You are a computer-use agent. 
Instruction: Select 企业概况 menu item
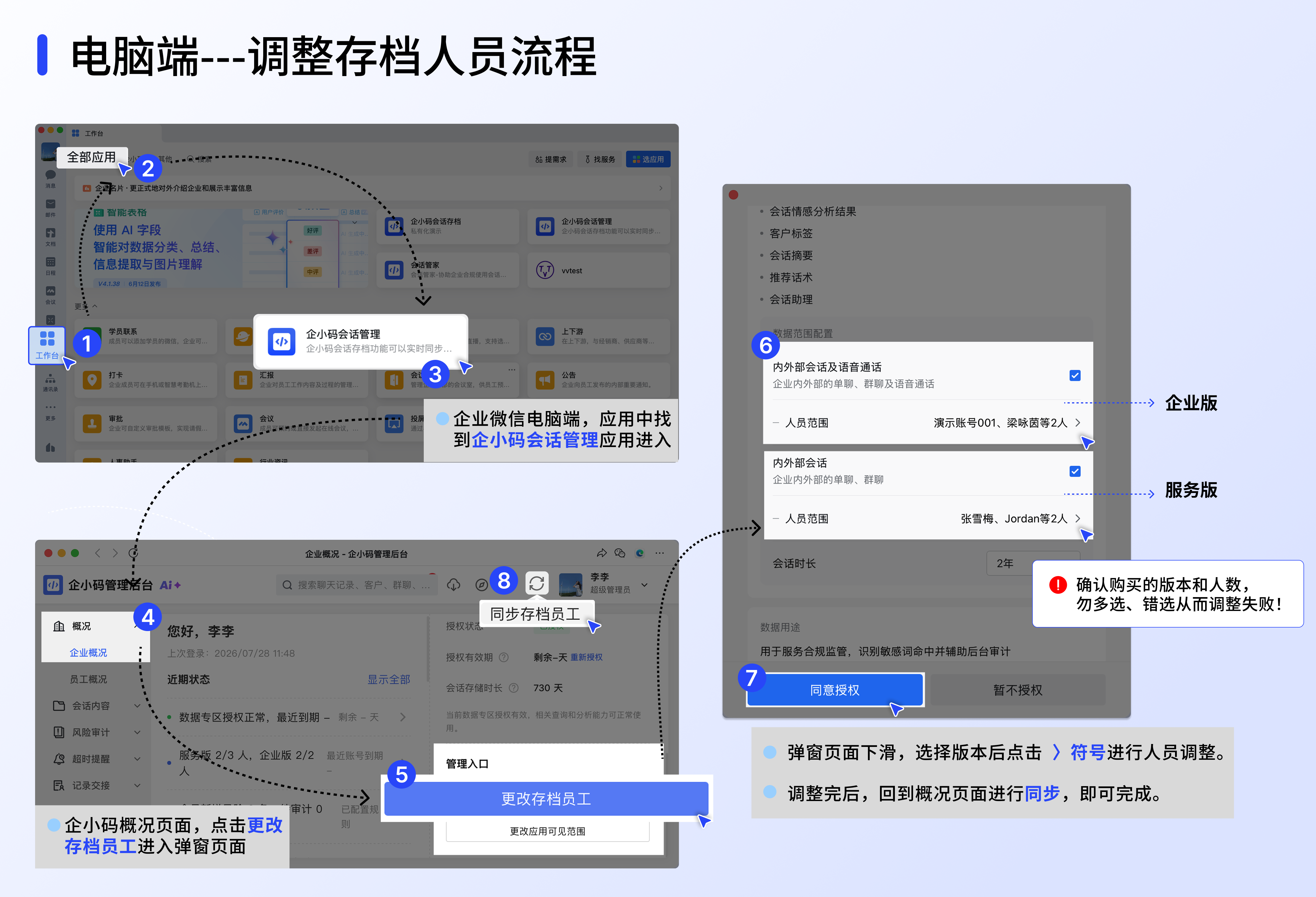88,652
